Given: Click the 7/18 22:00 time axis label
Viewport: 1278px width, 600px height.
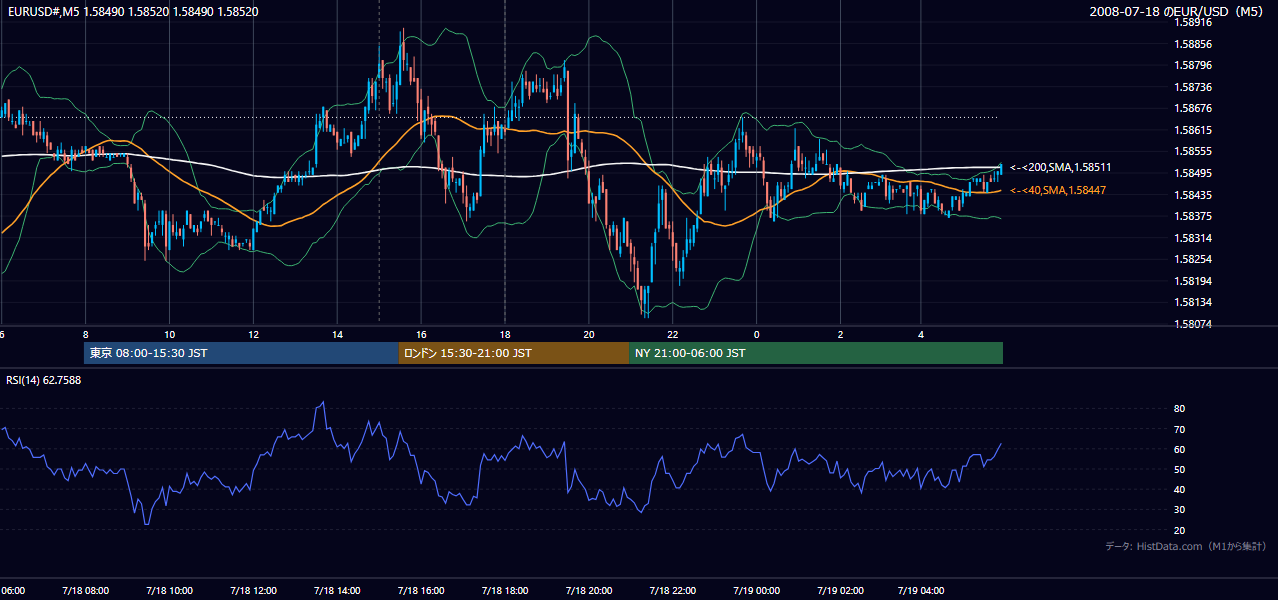Looking at the screenshot, I should point(673,590).
